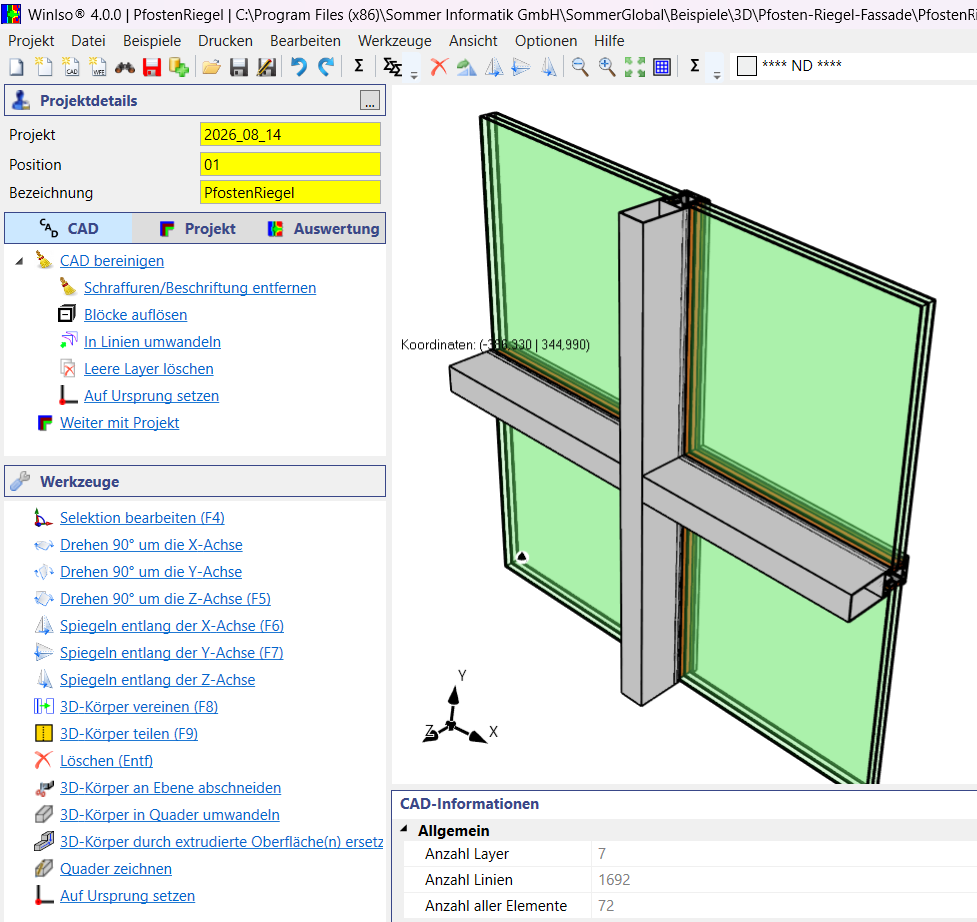The image size is (977, 922).
Task: Zoom out with the magnifier minus icon
Action: point(580,67)
